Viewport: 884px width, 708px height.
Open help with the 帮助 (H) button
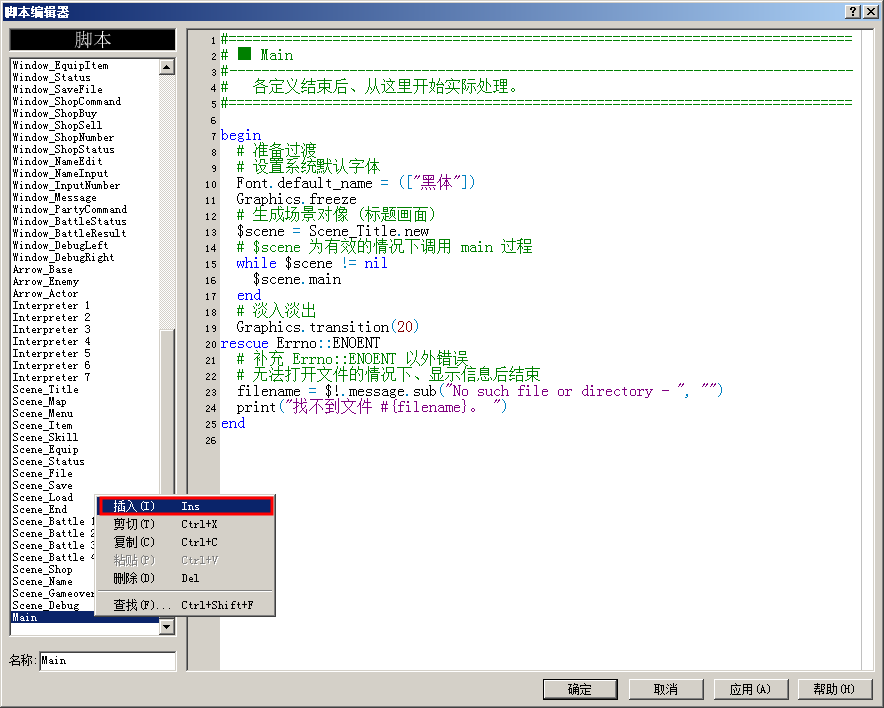[x=834, y=689]
